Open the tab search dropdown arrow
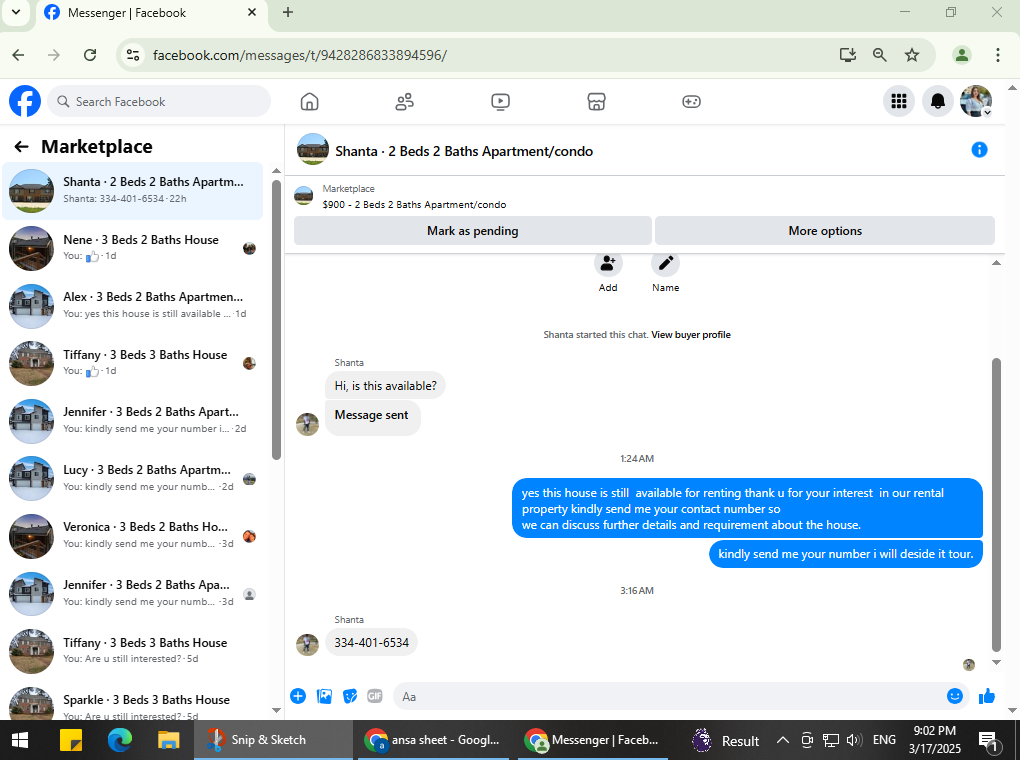This screenshot has width=1020, height=760. tap(16, 12)
